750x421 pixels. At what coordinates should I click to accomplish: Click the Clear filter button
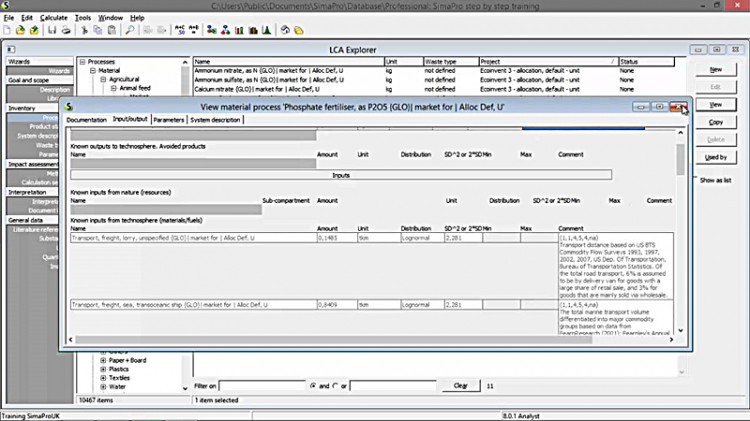tap(460, 386)
